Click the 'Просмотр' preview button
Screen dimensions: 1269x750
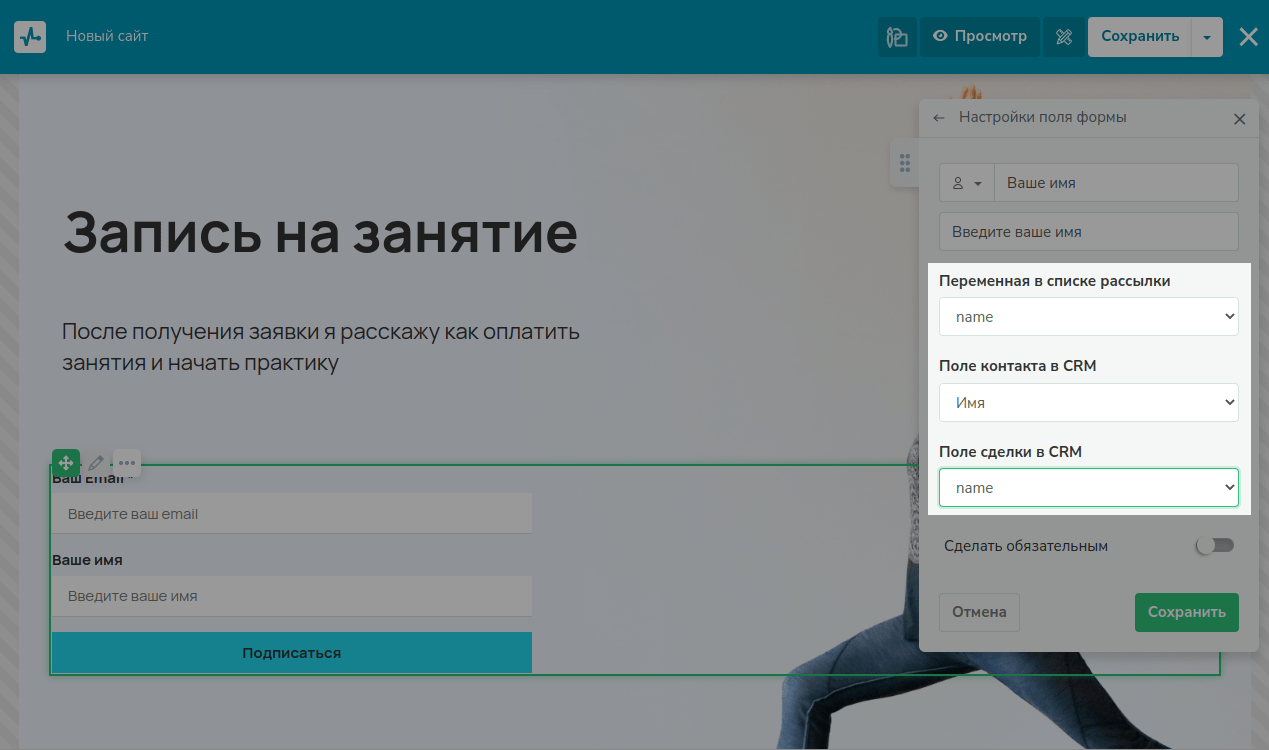click(980, 37)
